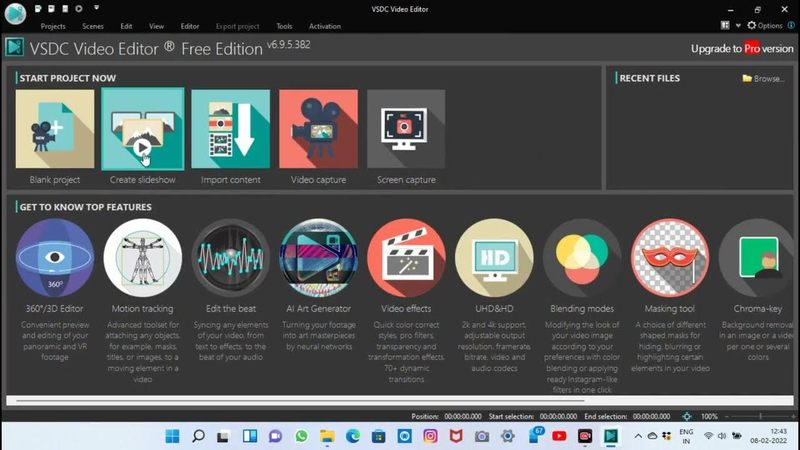800x450 pixels.
Task: Click the VSDC round application button
Action: 15,13
